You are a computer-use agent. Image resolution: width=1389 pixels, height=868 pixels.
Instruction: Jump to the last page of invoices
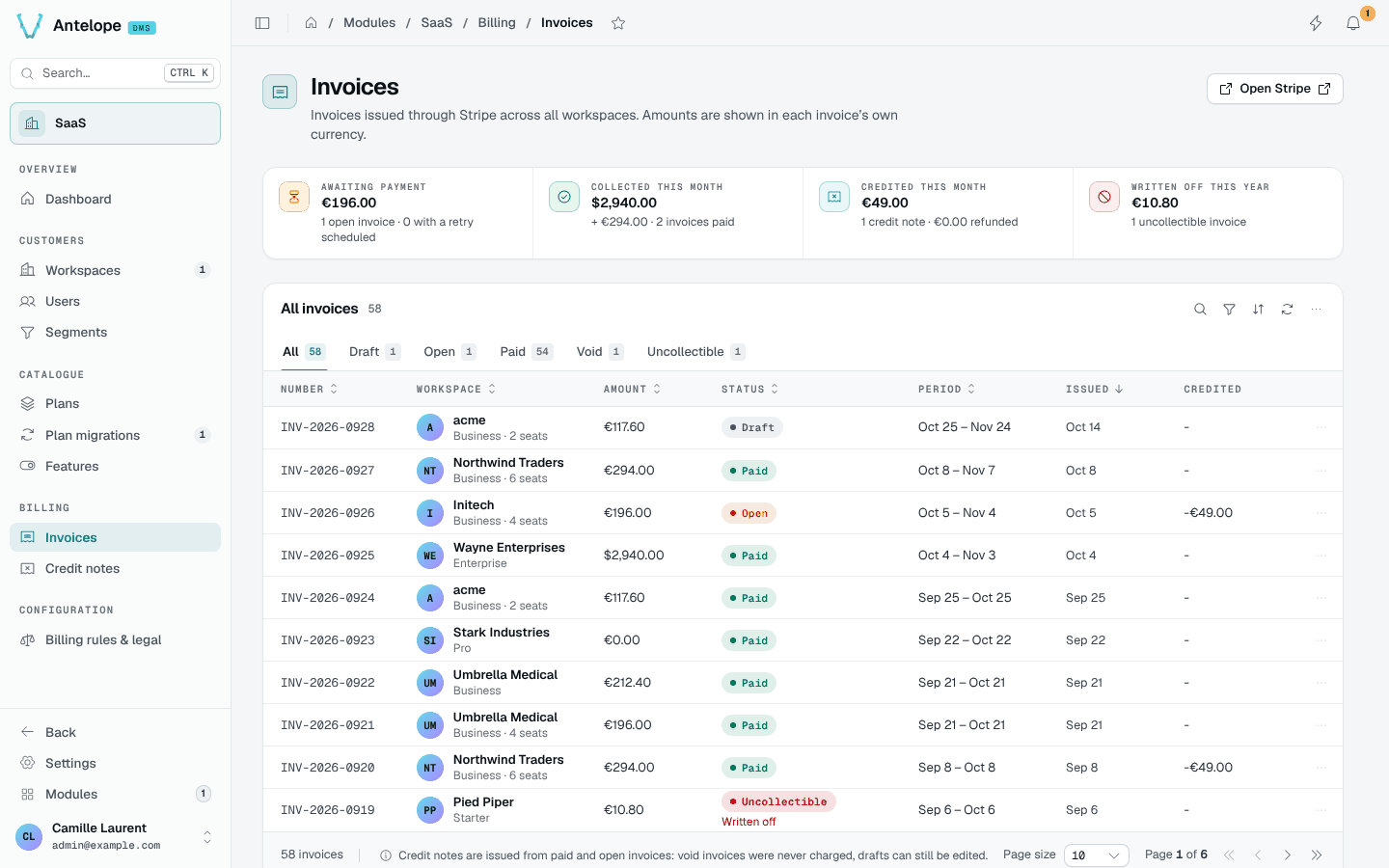[x=1316, y=855]
